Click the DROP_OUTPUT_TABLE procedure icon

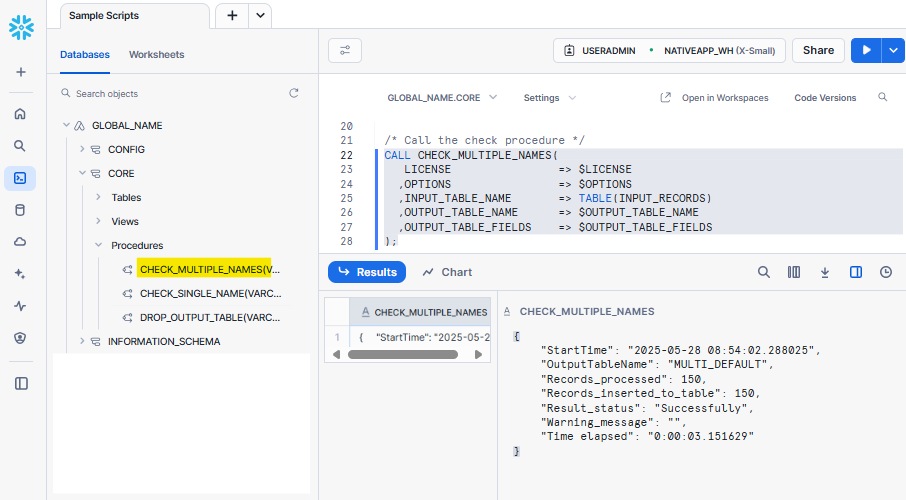tap(127, 317)
